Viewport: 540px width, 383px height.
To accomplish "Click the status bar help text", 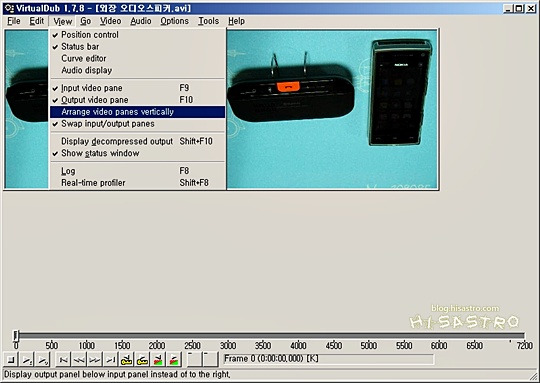I will (117, 374).
